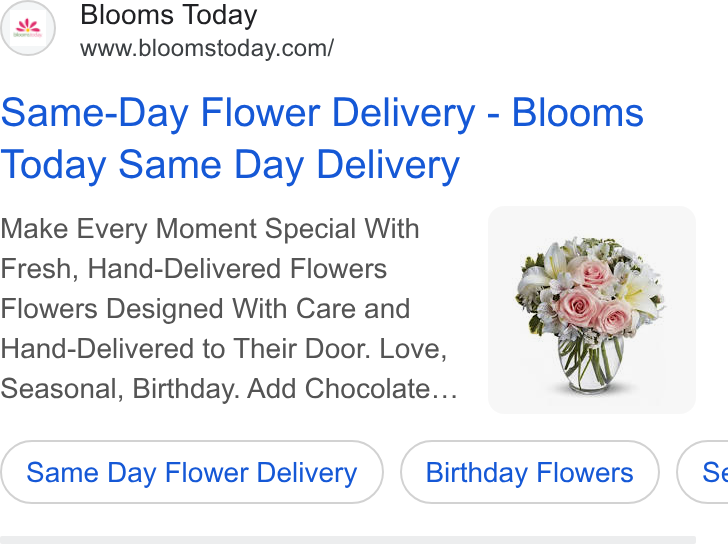728x544 pixels.
Task: Click the 'Flowers Designed With Care' text line
Action: pyautogui.click(x=205, y=309)
